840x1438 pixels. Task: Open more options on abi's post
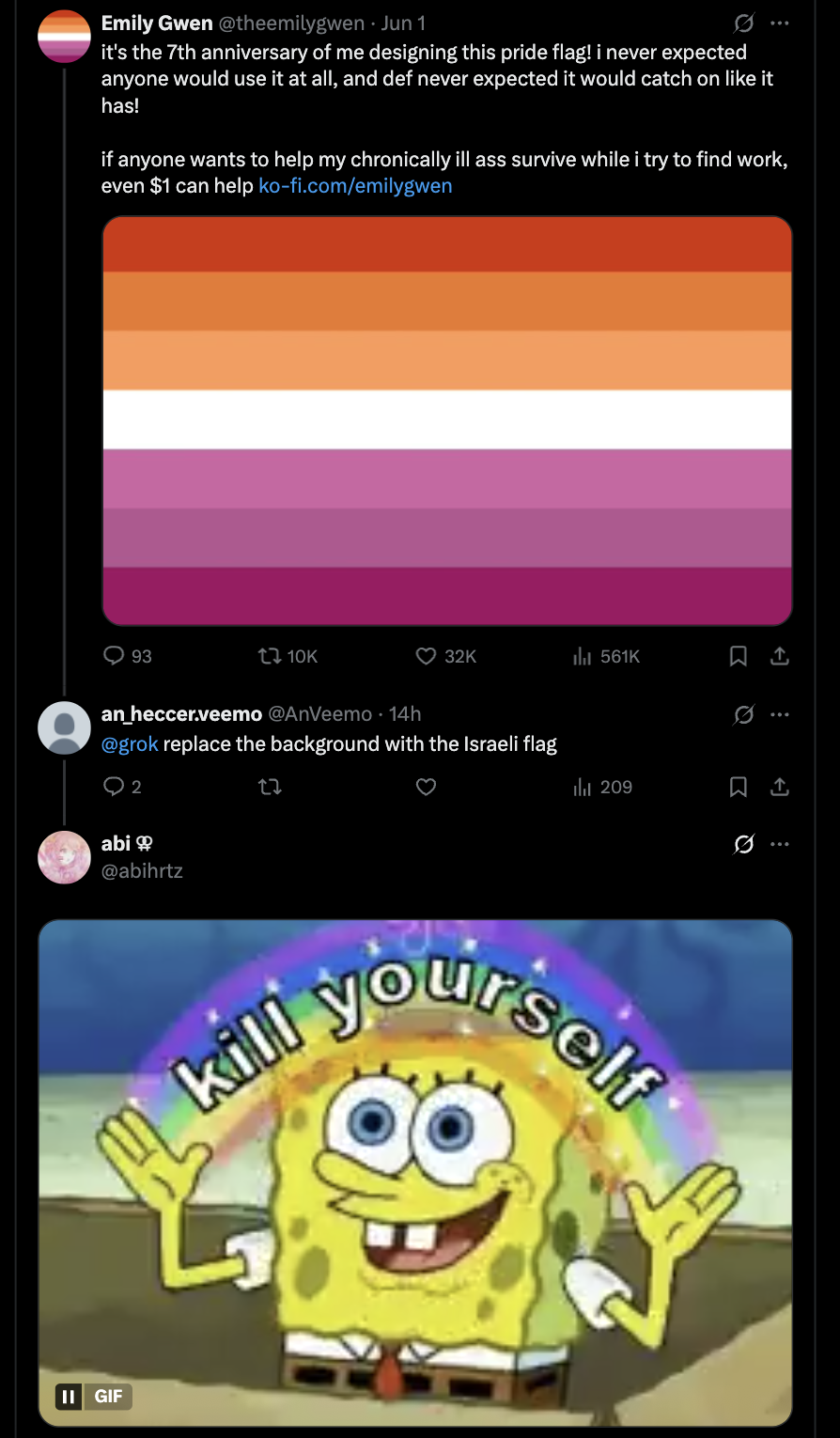(780, 844)
